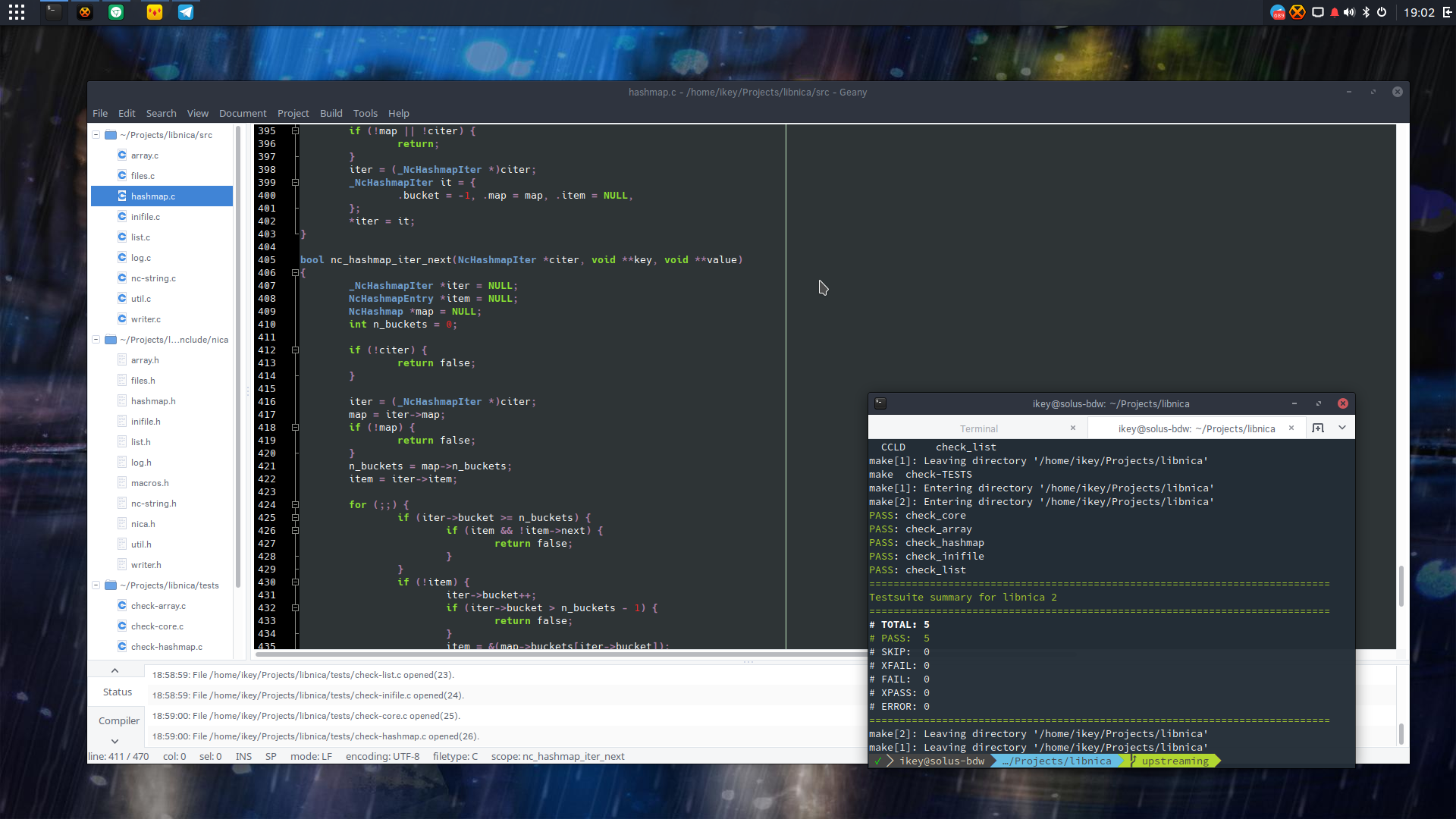This screenshot has height=819, width=1456.
Task: Open the Document menu
Action: (x=243, y=113)
